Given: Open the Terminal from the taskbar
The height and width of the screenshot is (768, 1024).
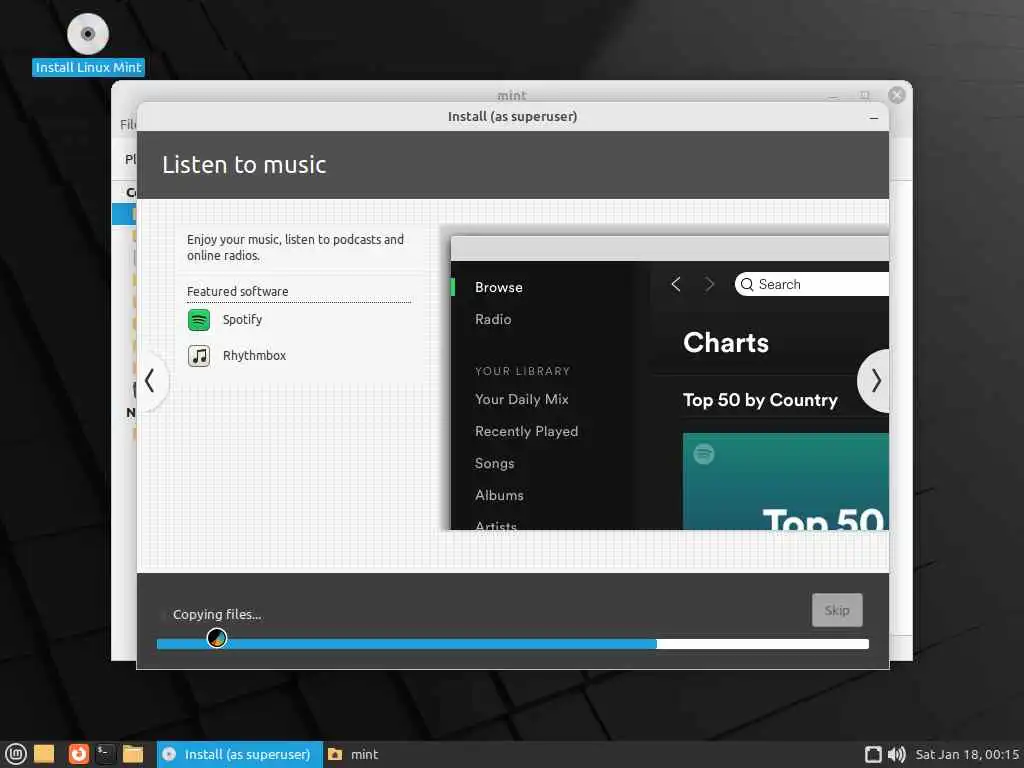Looking at the screenshot, I should point(105,754).
